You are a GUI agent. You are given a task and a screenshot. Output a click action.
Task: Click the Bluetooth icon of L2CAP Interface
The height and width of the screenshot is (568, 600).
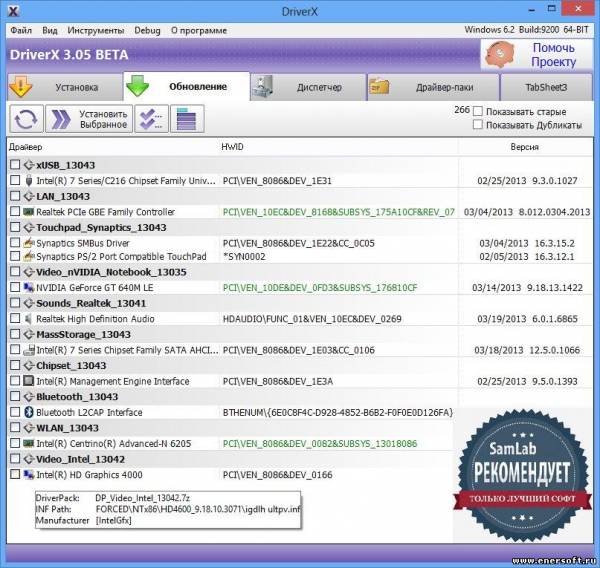point(28,412)
